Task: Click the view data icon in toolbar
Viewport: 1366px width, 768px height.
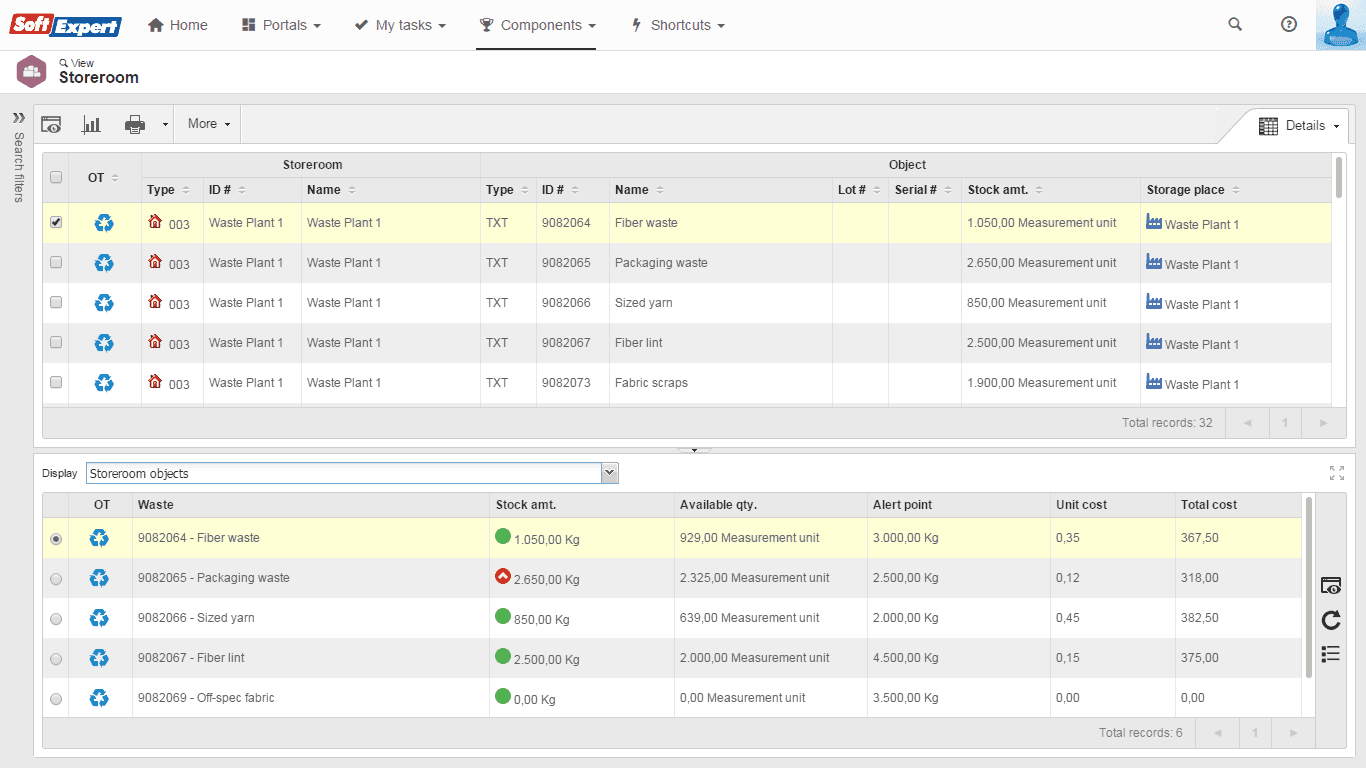Action: coord(51,124)
